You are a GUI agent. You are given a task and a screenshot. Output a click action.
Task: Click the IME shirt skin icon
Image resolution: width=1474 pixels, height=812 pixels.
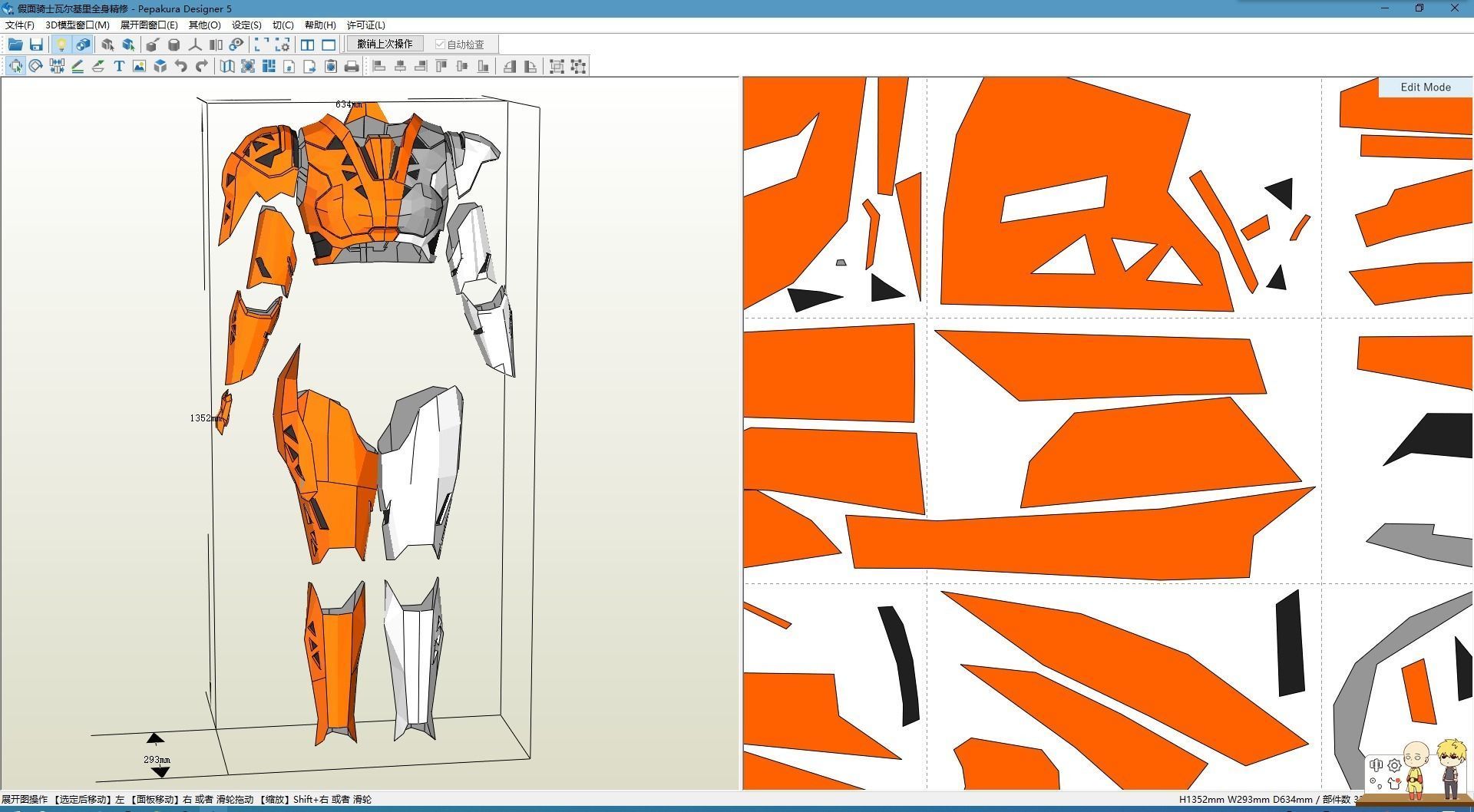point(1394,784)
